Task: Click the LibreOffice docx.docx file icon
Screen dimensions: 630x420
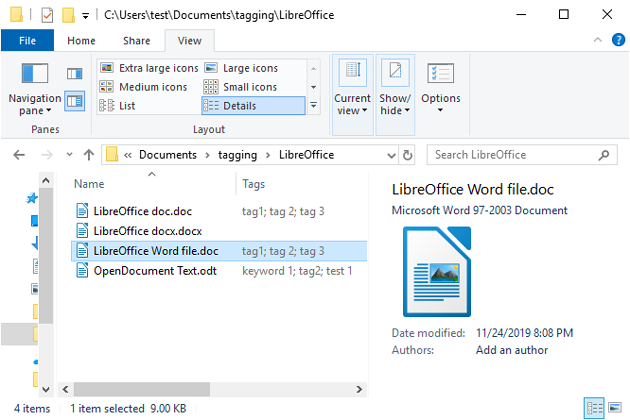Action: (x=82, y=231)
